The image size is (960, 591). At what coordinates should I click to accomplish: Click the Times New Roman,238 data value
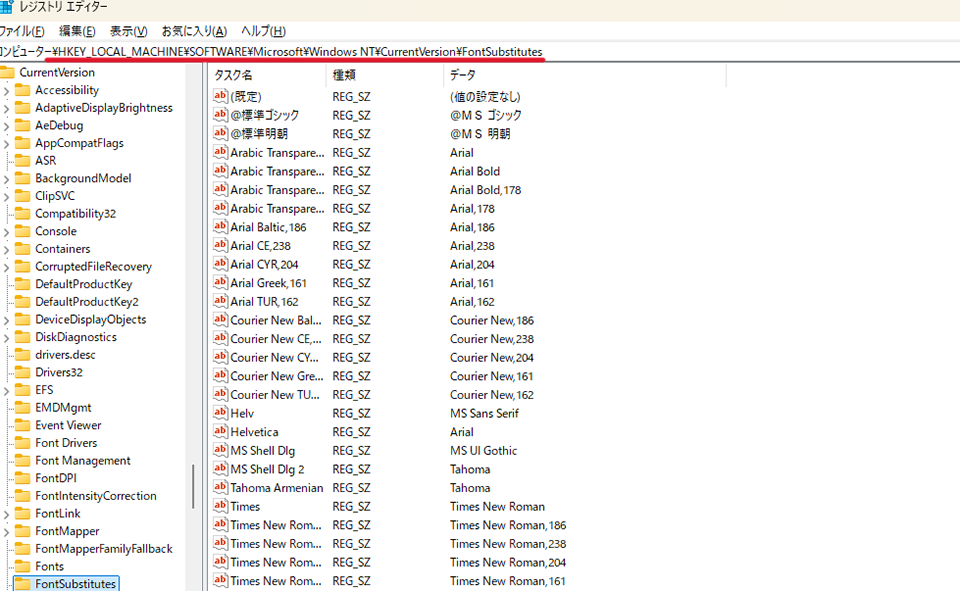508,544
